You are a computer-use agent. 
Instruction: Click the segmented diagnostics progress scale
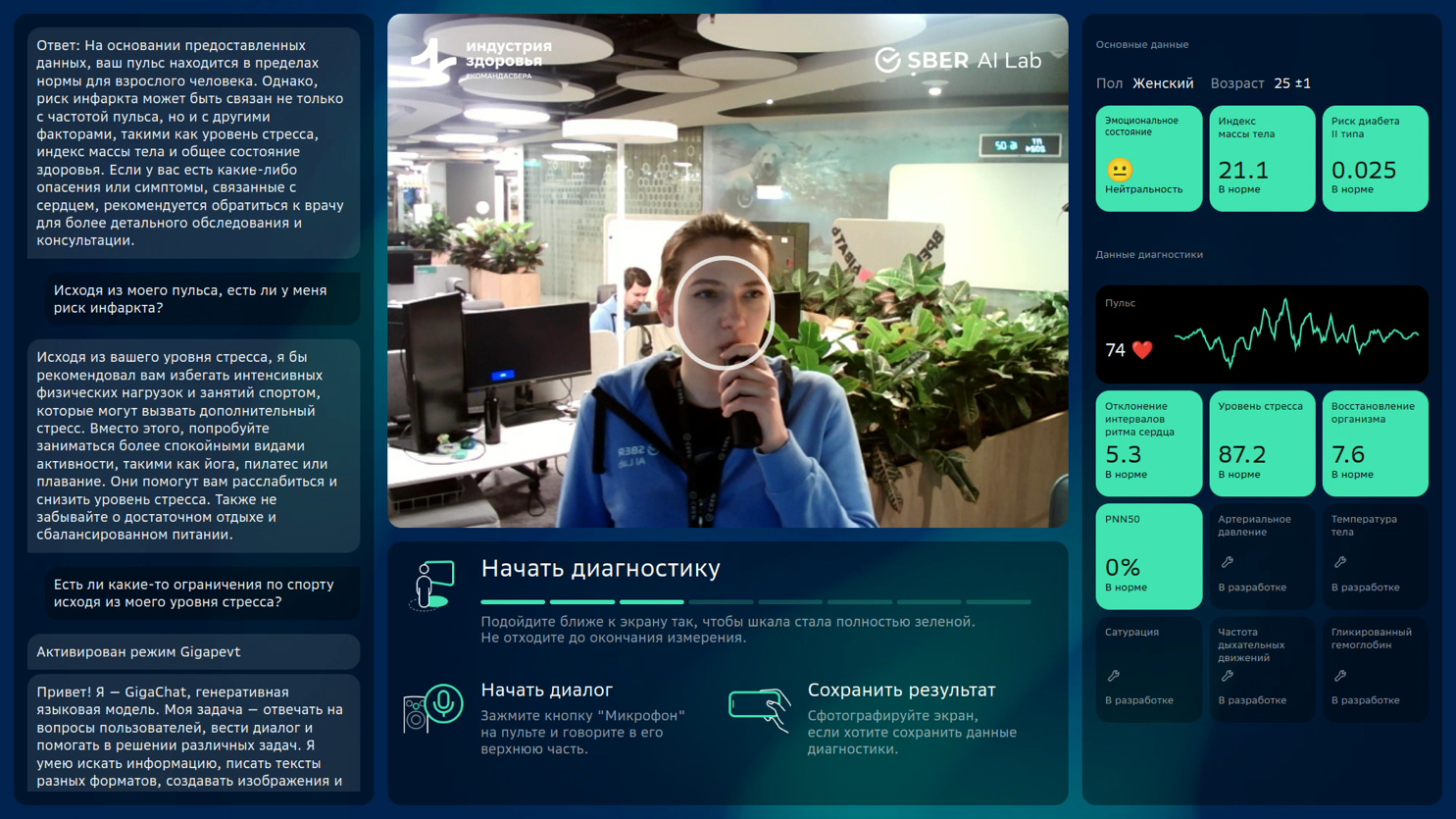(755, 601)
